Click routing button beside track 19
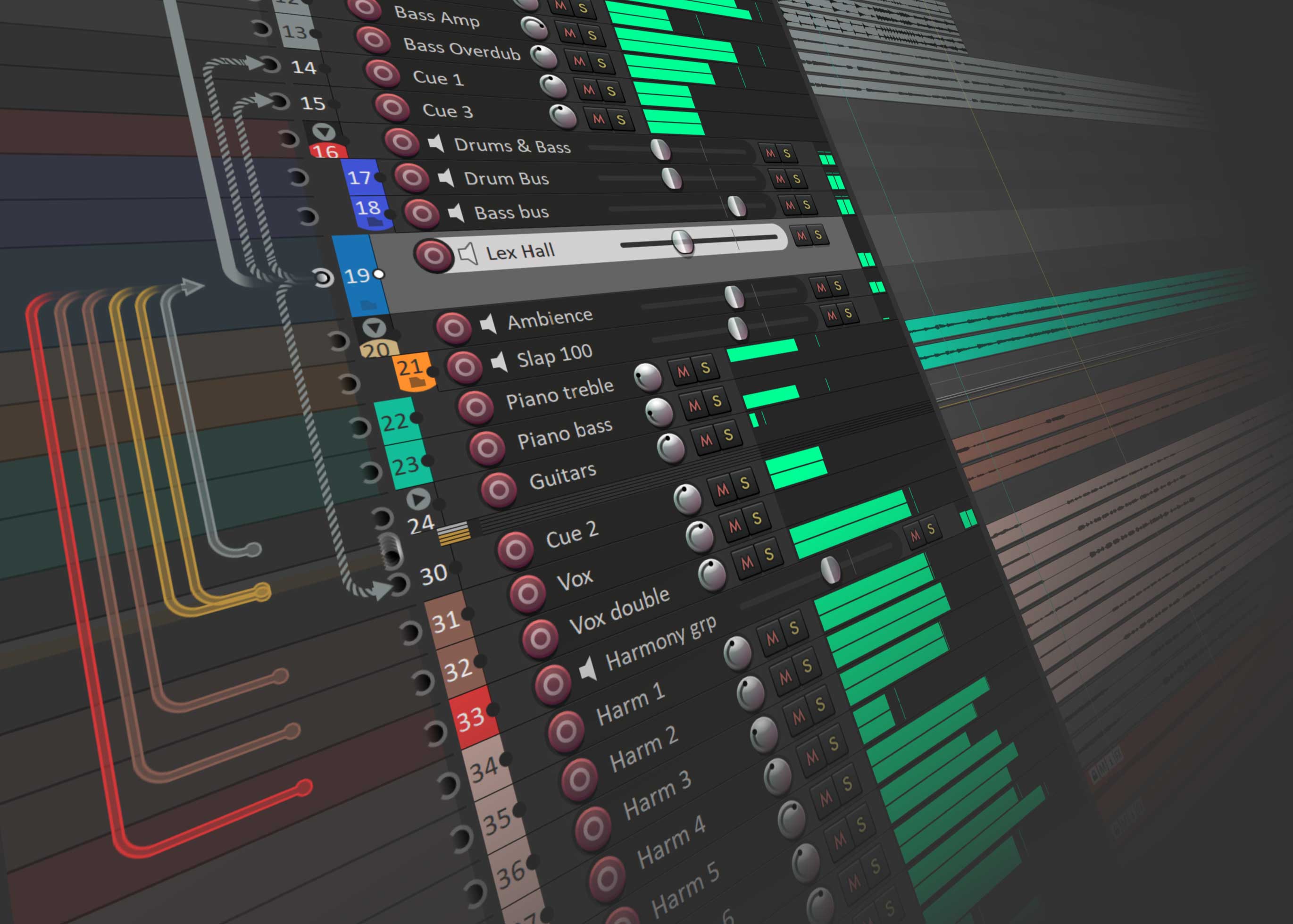The image size is (1293, 924). coord(323,278)
